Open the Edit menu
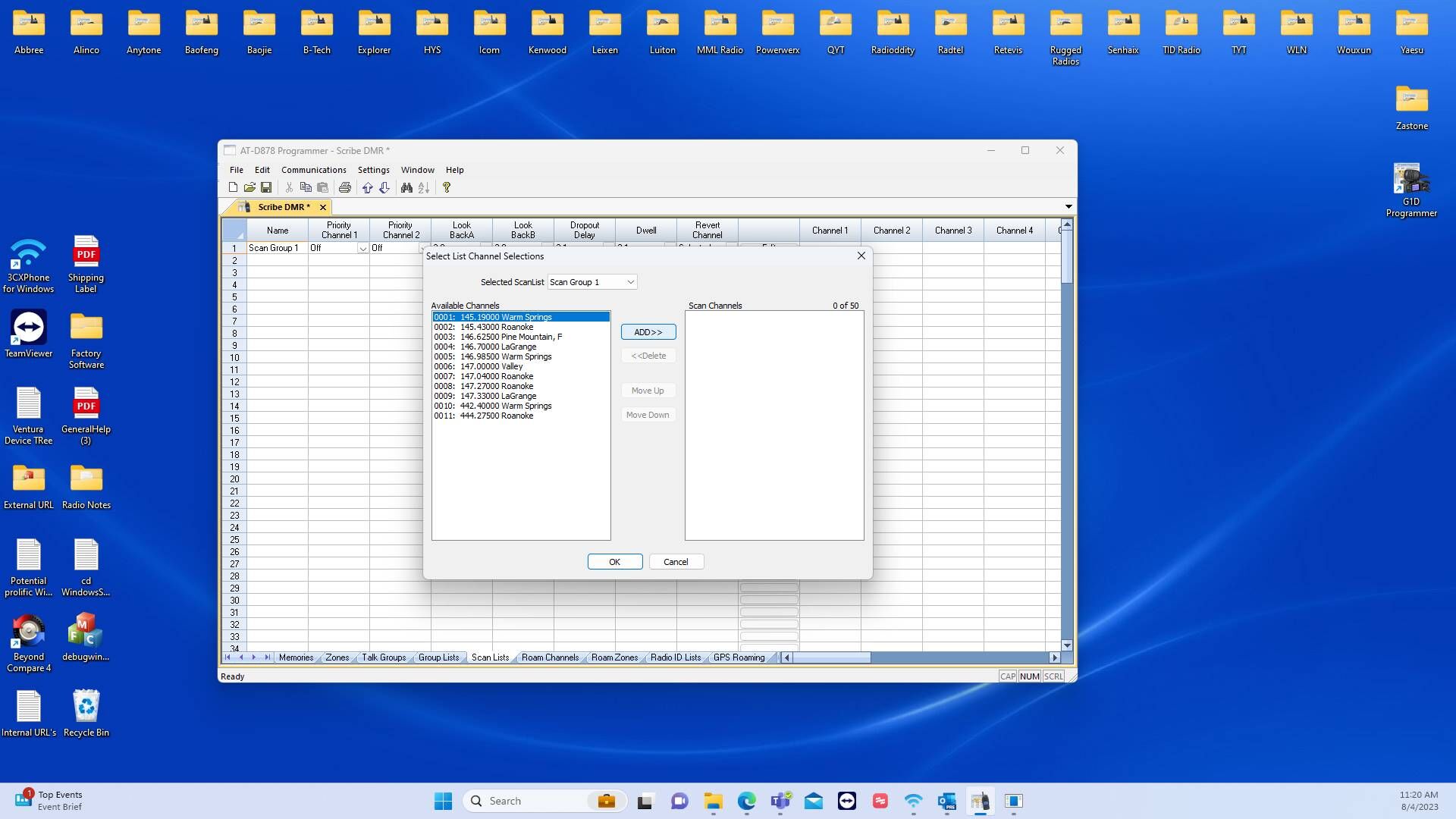 point(262,170)
